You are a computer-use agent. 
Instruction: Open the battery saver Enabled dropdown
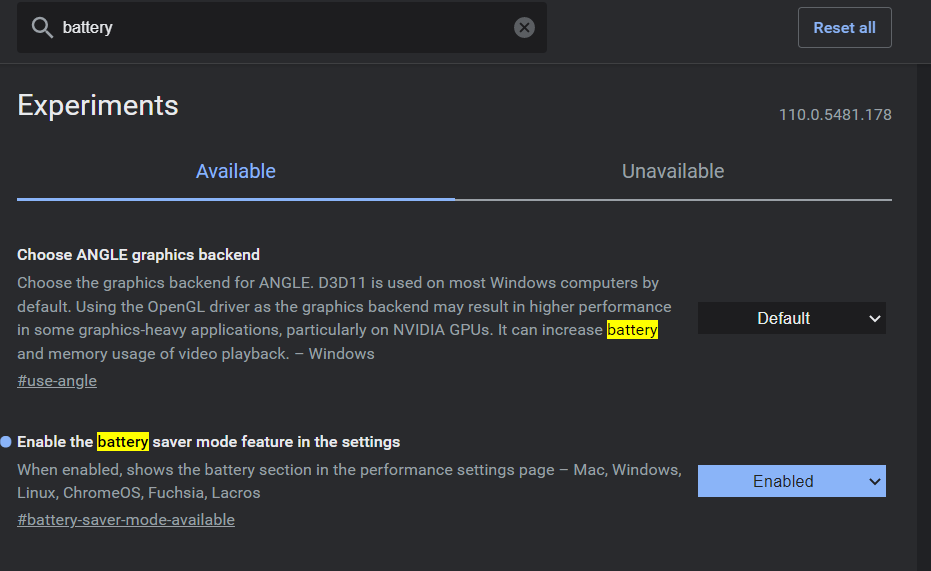(791, 481)
